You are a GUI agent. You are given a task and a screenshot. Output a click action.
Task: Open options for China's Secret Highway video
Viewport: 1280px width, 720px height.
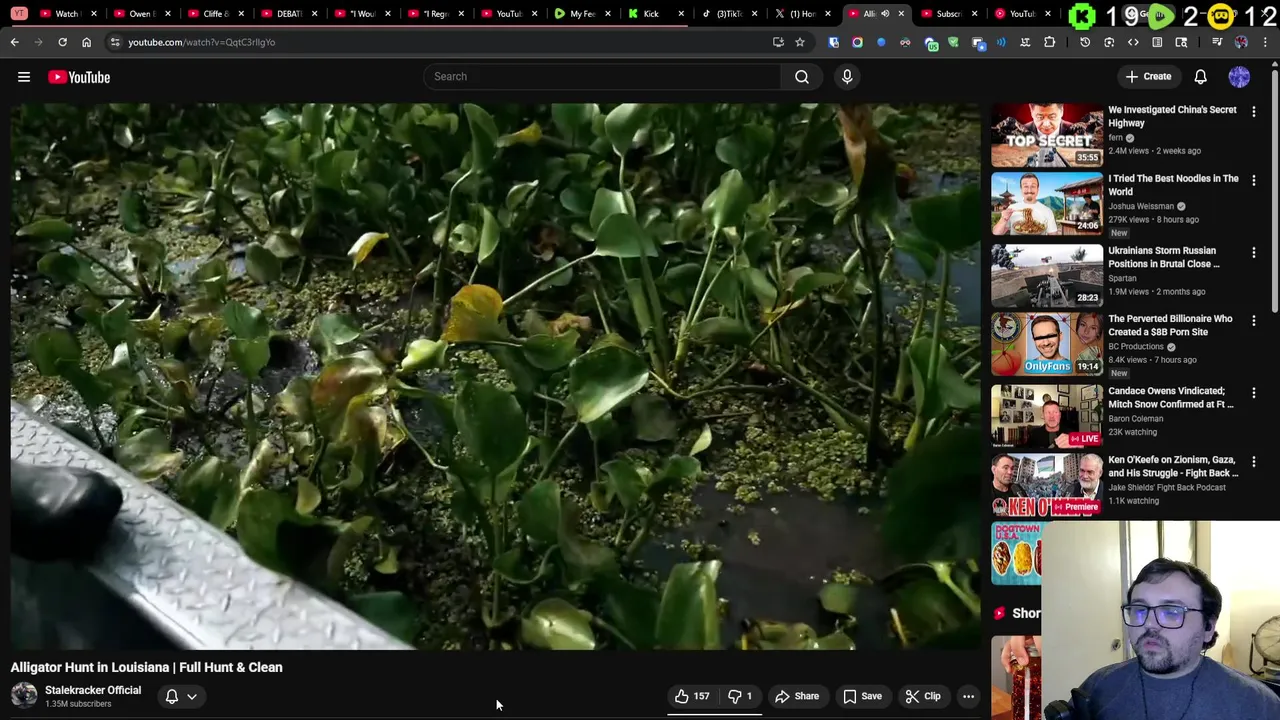tap(1253, 112)
